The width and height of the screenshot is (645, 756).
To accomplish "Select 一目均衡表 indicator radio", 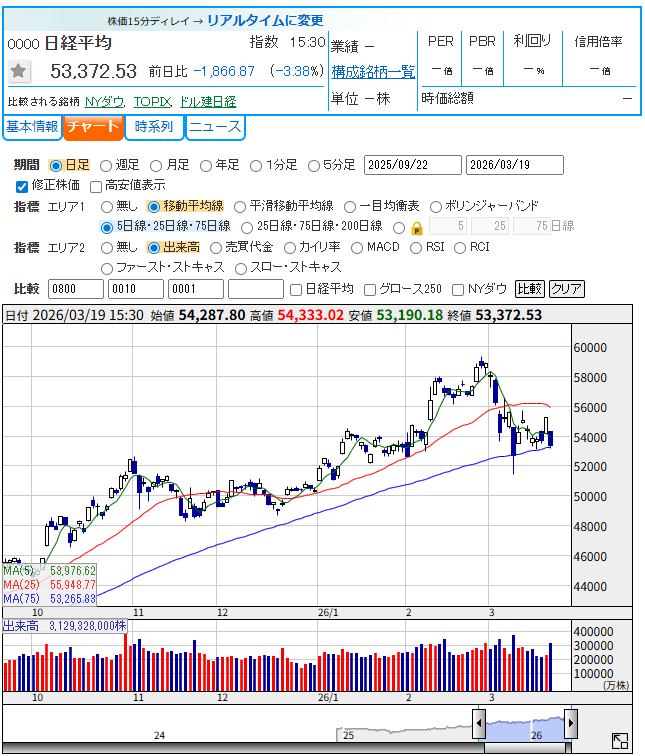I will [x=349, y=207].
